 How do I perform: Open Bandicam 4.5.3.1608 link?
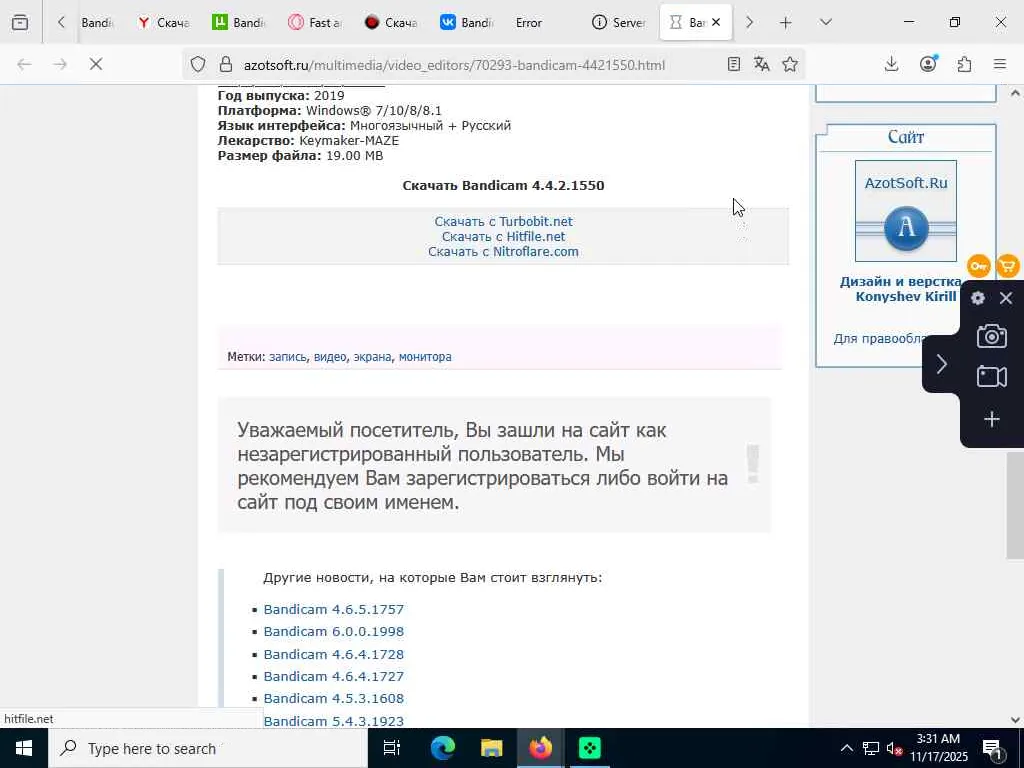coord(334,699)
